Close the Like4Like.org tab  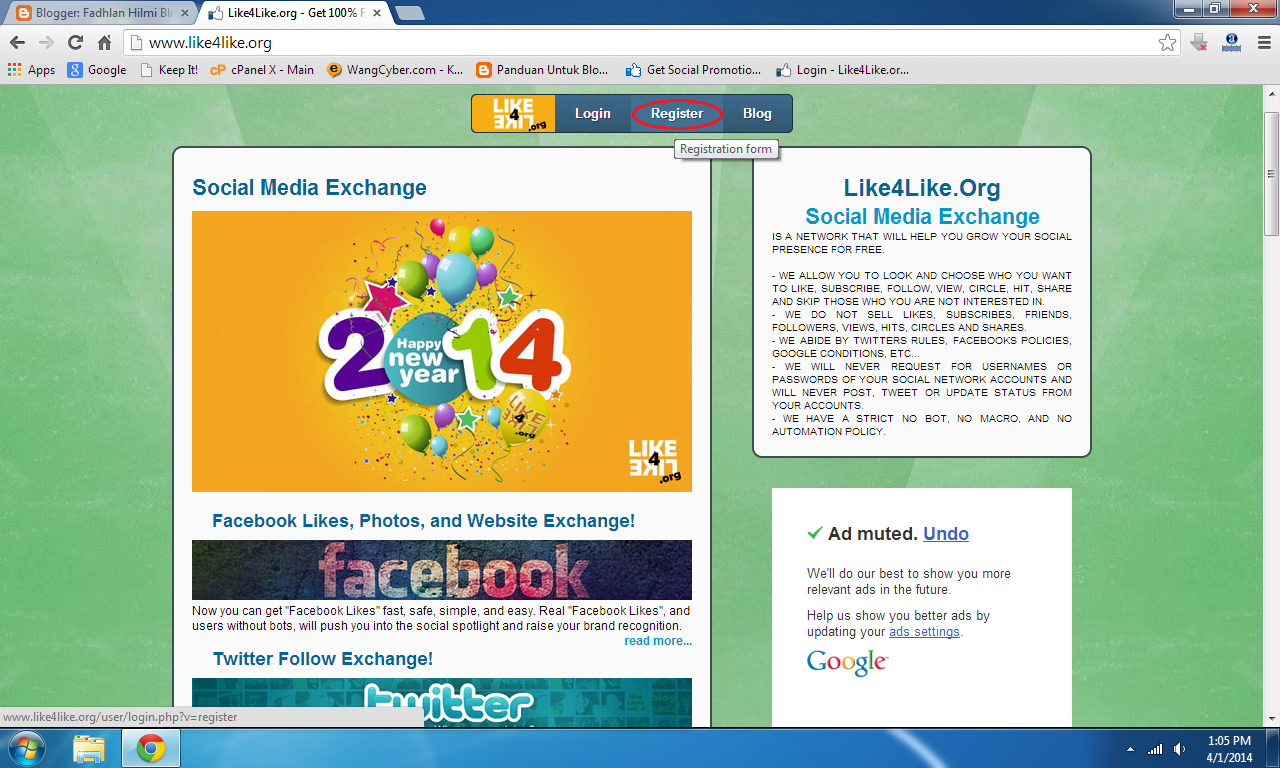(x=378, y=14)
